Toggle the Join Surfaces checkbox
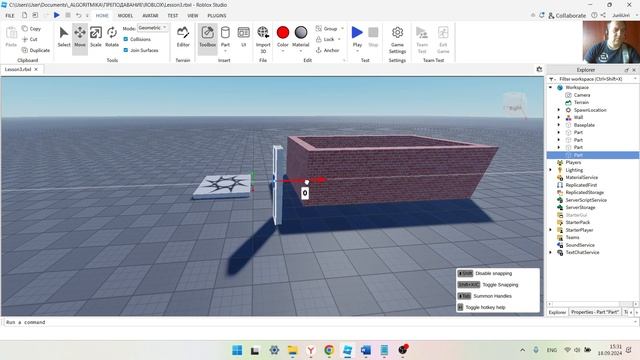The image size is (640, 360). pyautogui.click(x=126, y=50)
